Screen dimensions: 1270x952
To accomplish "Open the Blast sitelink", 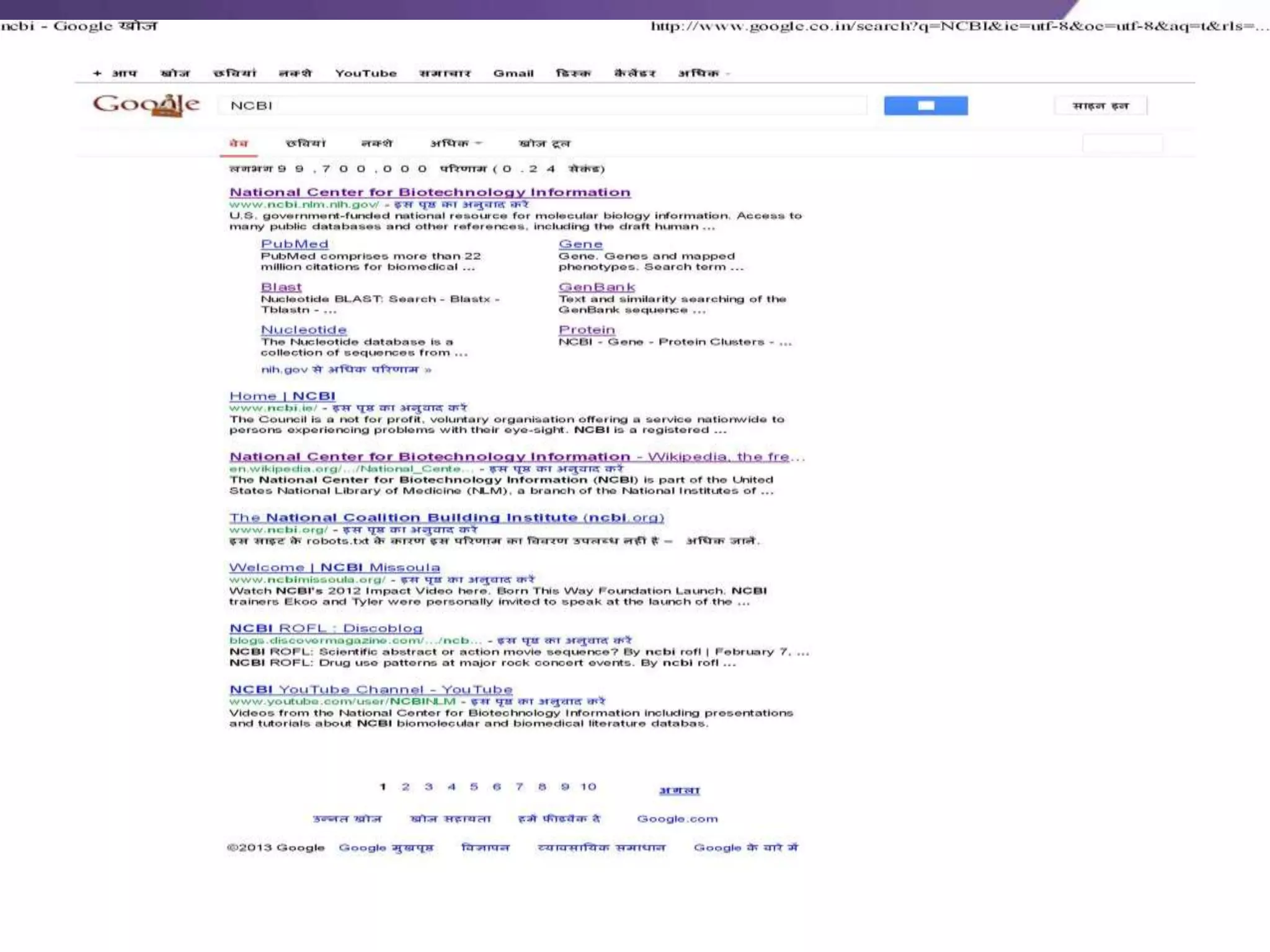I will pos(281,287).
